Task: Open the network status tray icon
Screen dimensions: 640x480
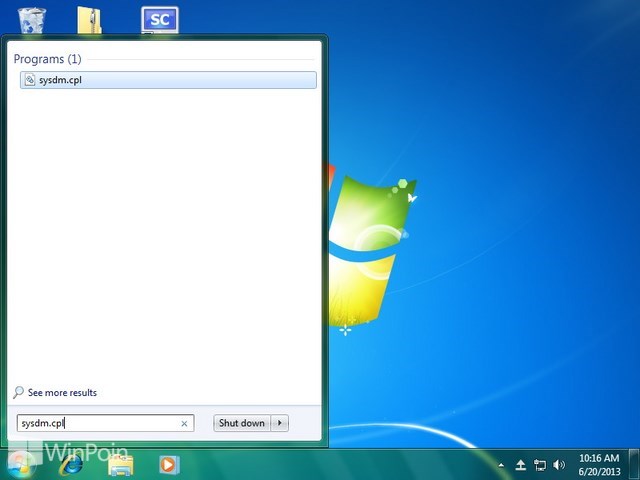Action: [x=540, y=465]
